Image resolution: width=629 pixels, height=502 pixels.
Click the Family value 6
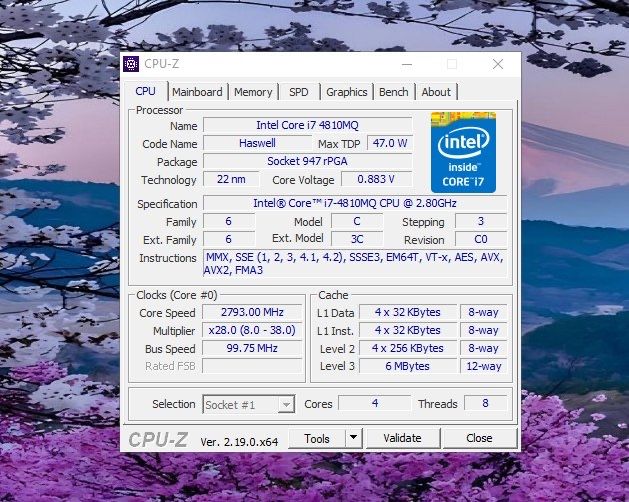pyautogui.click(x=229, y=222)
